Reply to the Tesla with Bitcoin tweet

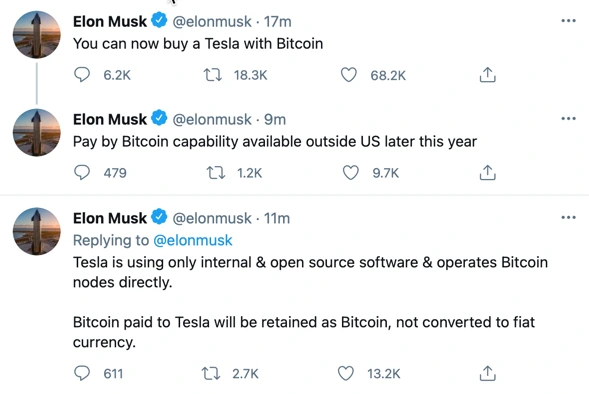pyautogui.click(x=82, y=75)
